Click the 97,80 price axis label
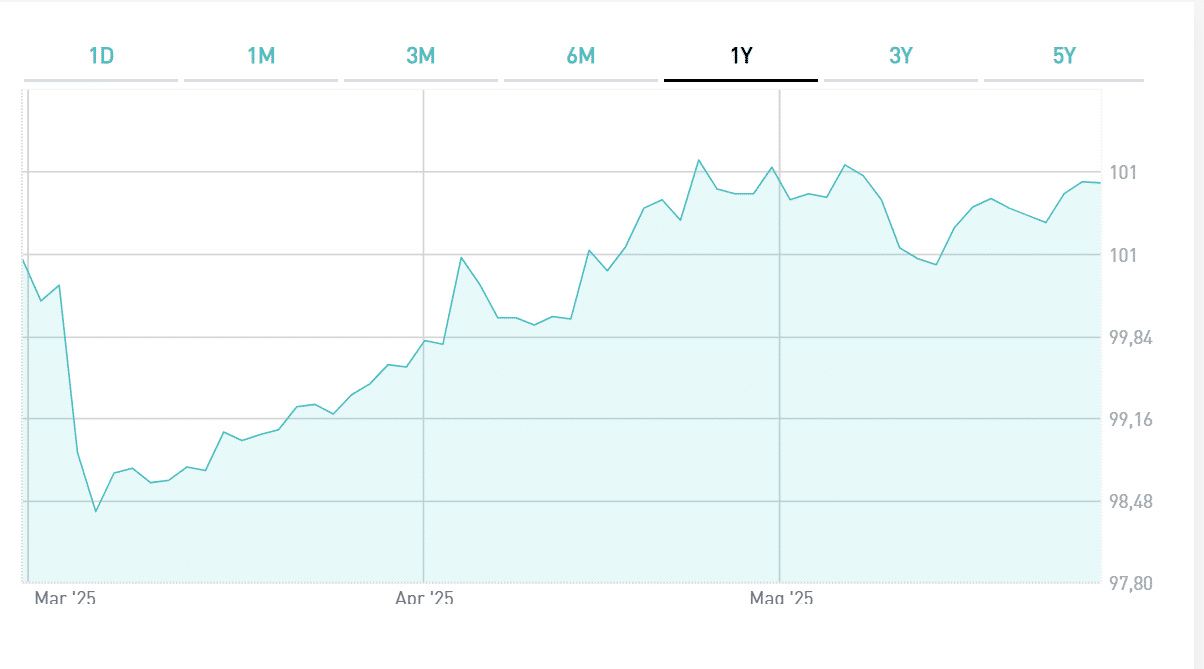The height and width of the screenshot is (669, 1204). coord(1131,583)
